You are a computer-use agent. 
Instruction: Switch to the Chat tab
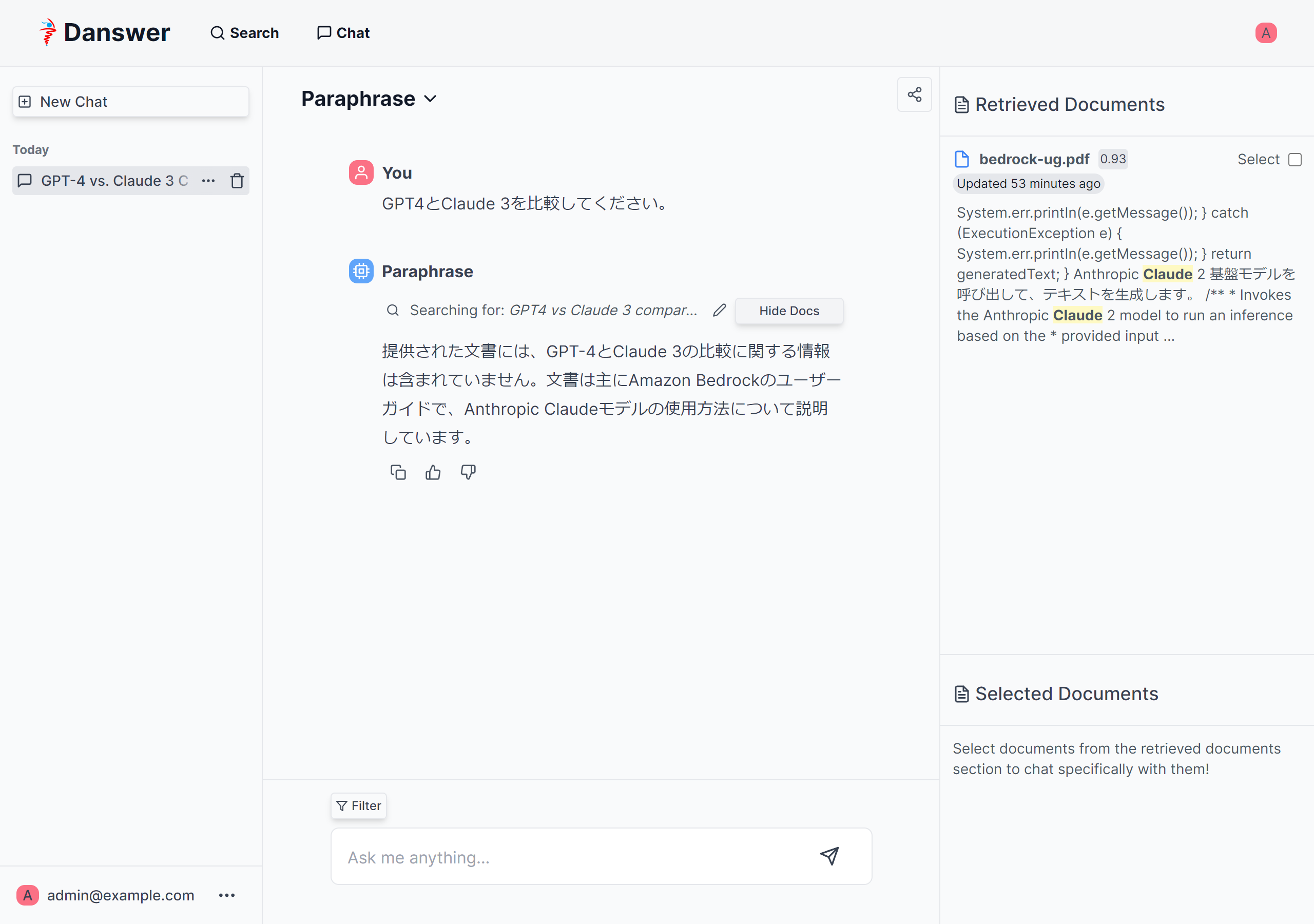(343, 33)
